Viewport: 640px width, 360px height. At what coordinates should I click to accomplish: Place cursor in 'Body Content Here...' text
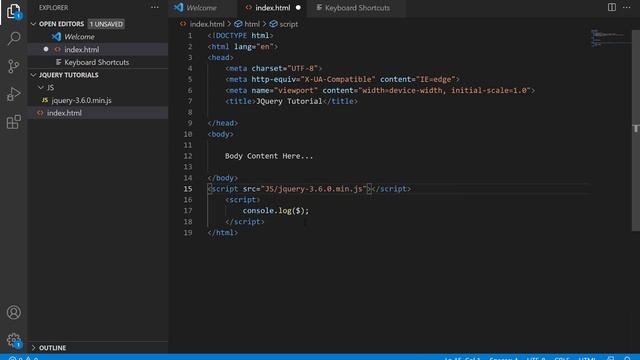tap(269, 156)
